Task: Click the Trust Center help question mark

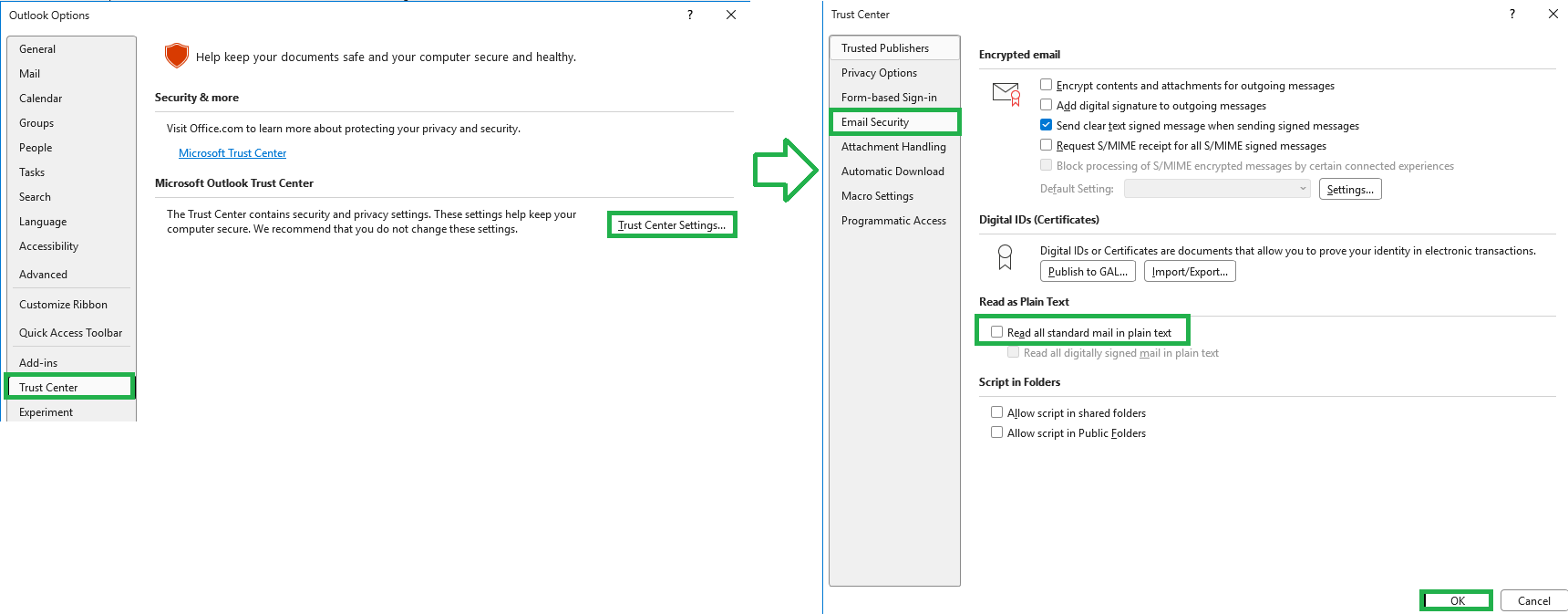Action: pyautogui.click(x=1512, y=14)
